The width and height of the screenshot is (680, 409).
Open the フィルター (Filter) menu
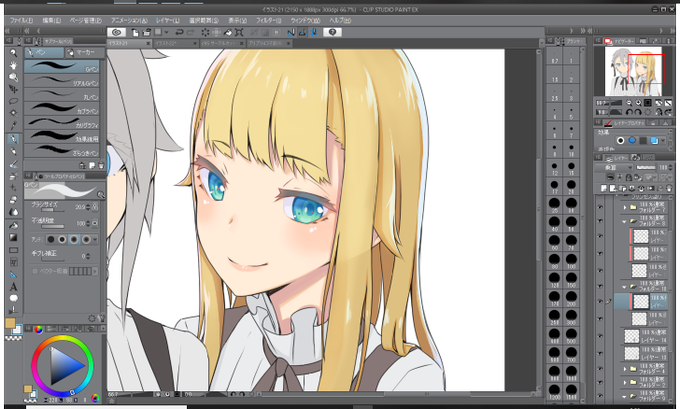(268, 20)
